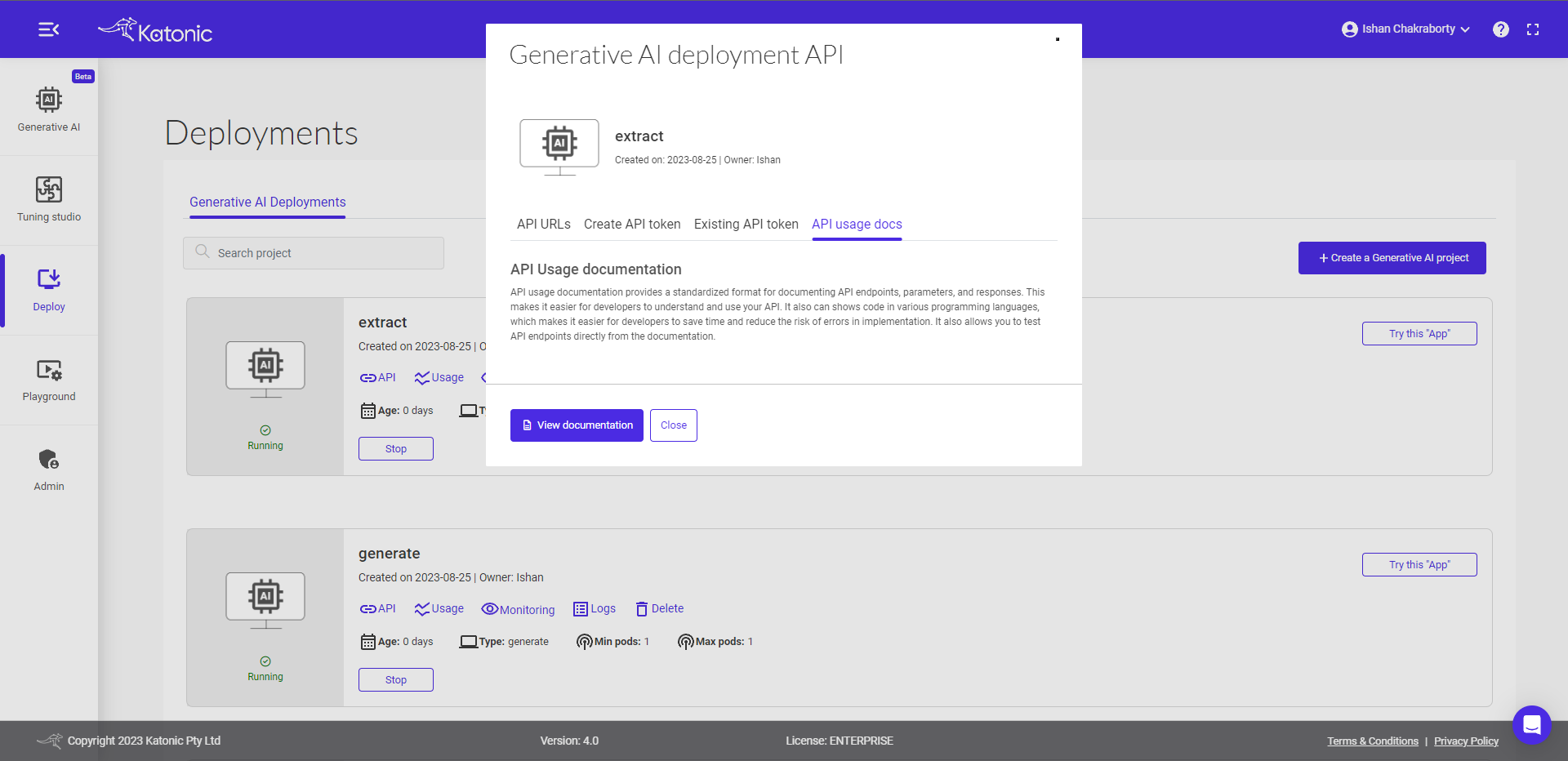Viewport: 1568px width, 761px height.
Task: Open the Playground sidebar item
Action: tap(49, 379)
